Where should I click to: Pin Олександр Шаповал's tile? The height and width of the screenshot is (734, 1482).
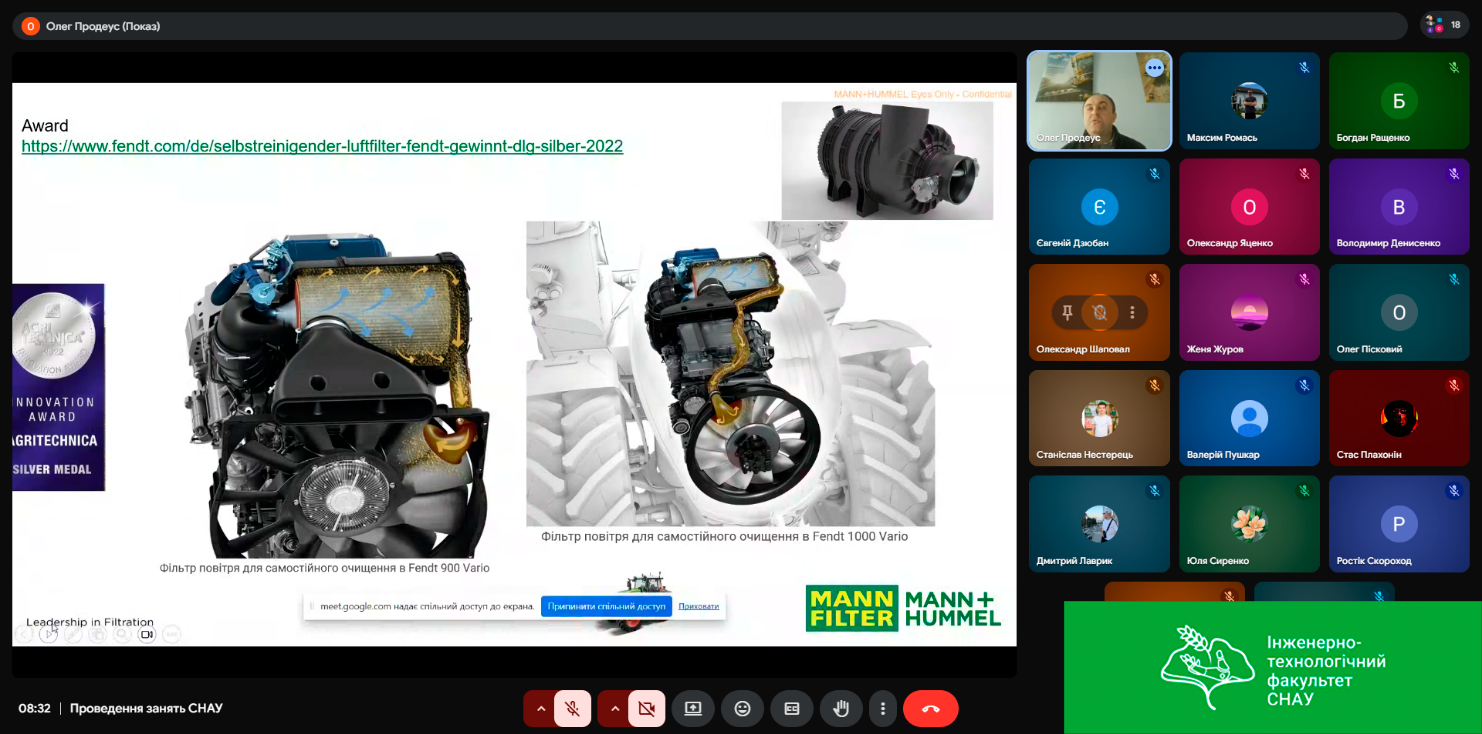tap(1068, 312)
